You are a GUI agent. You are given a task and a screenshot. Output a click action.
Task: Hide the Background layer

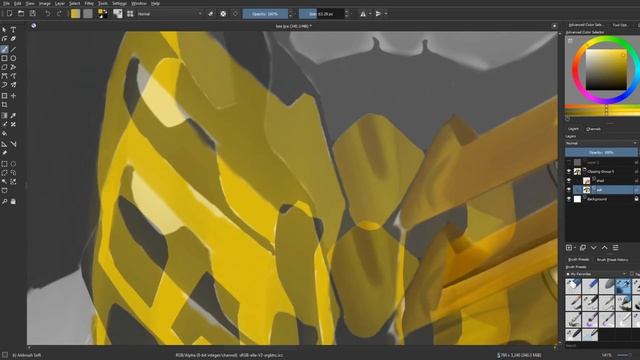(569, 199)
